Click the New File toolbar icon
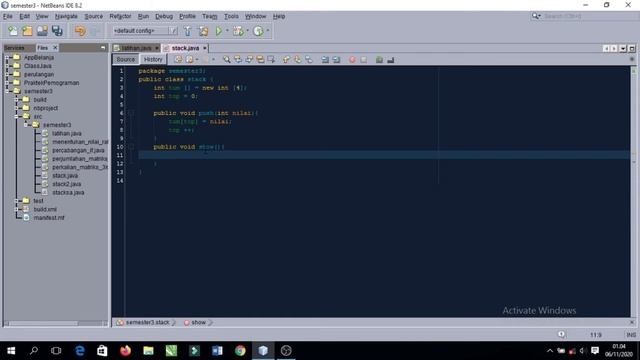 coord(13,31)
